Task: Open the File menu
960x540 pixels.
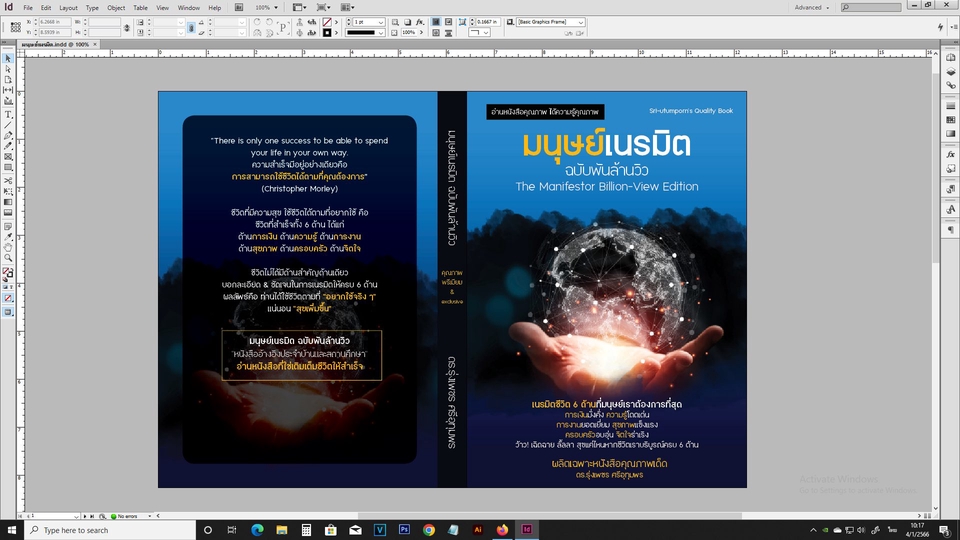Action: pos(28,8)
